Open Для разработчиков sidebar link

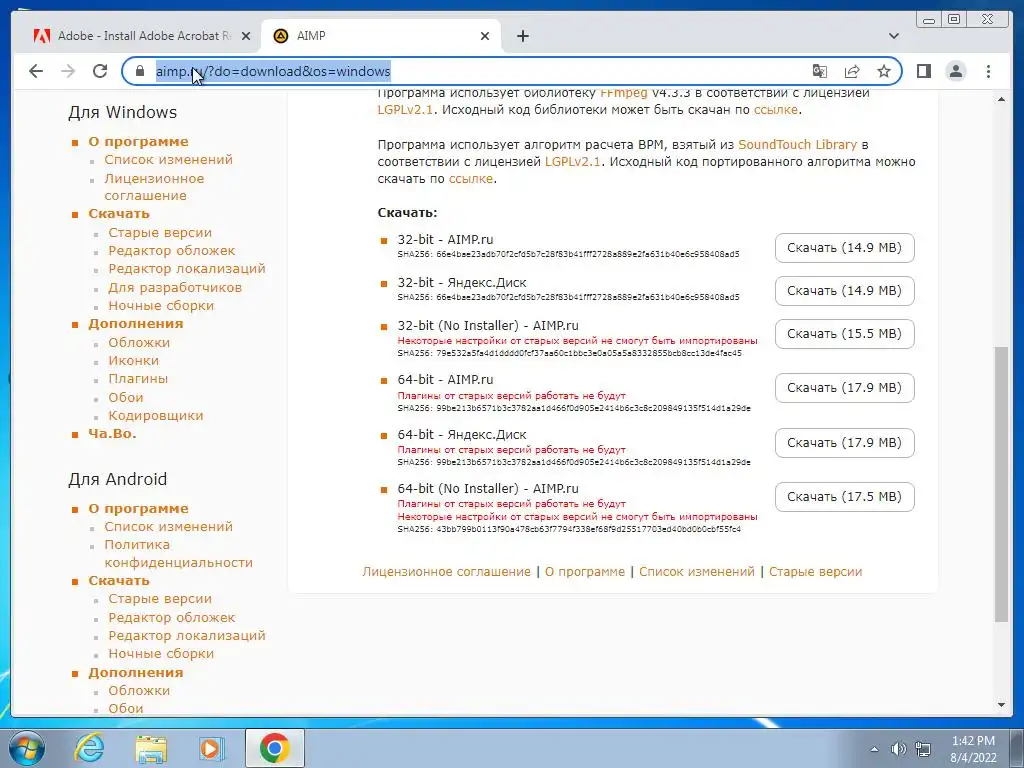[175, 287]
